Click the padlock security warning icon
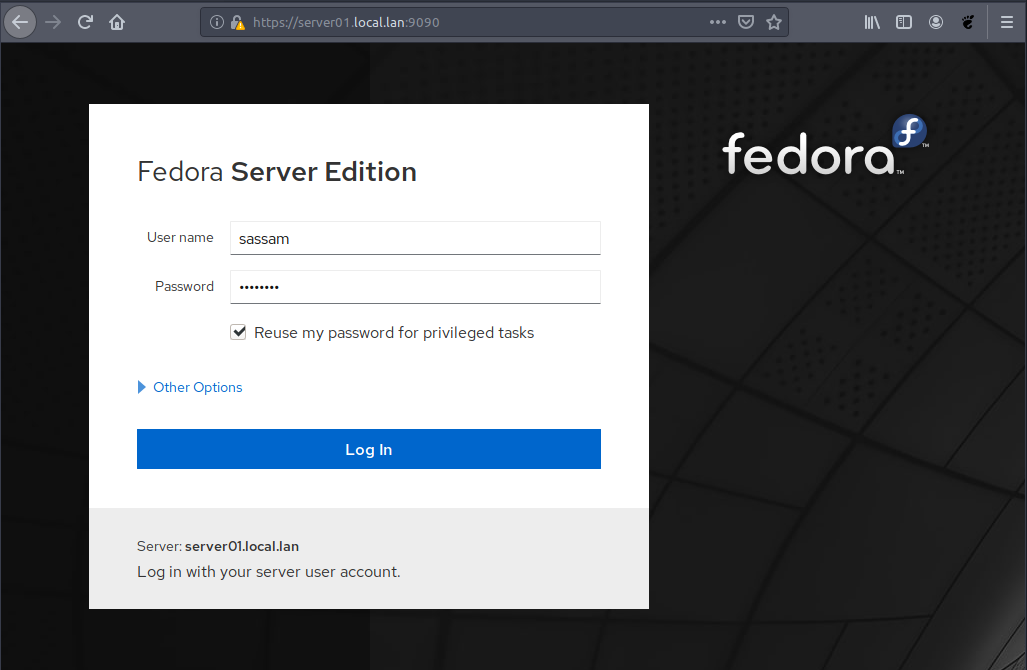This screenshot has height=670, width=1027. click(237, 22)
